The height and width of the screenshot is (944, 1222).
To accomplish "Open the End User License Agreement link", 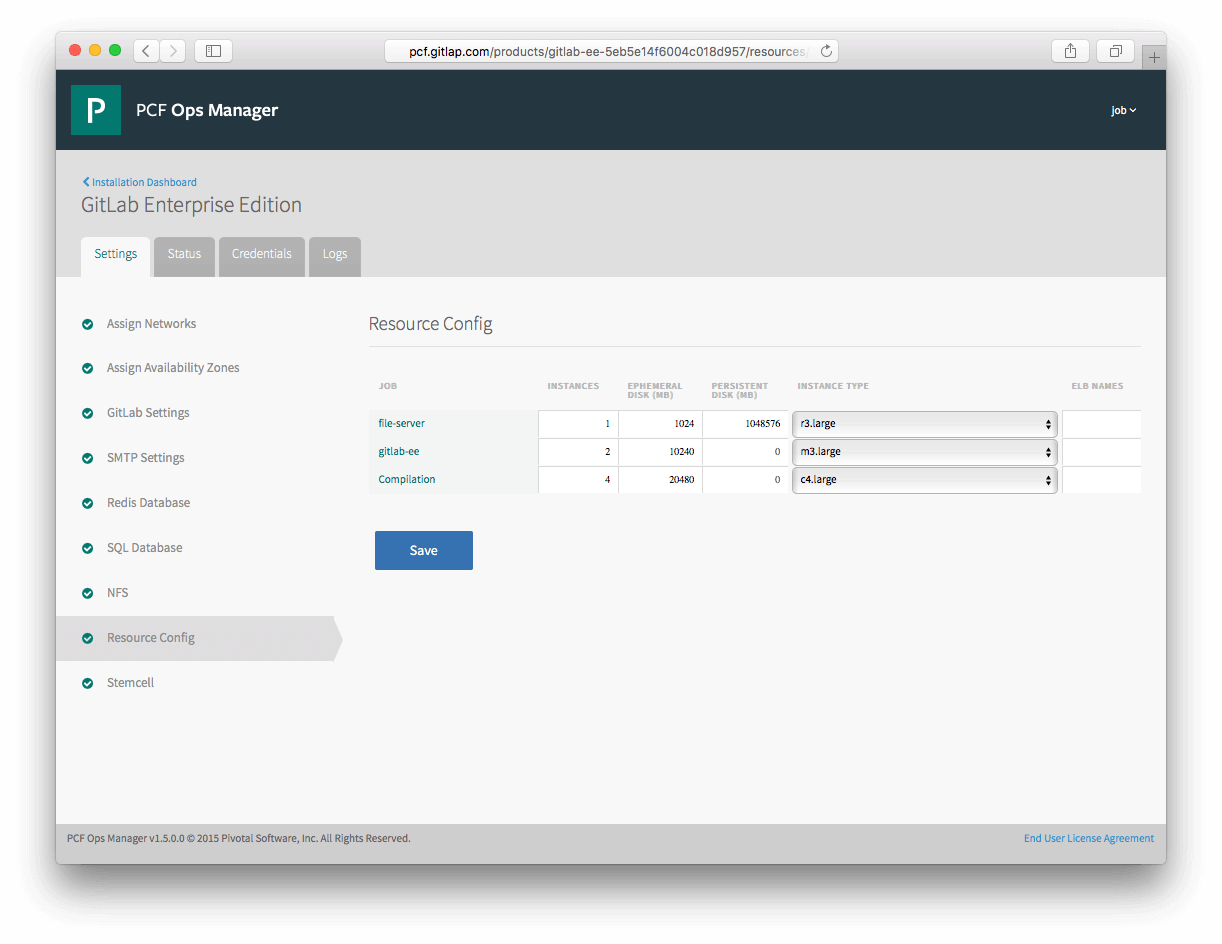I will tap(1088, 838).
